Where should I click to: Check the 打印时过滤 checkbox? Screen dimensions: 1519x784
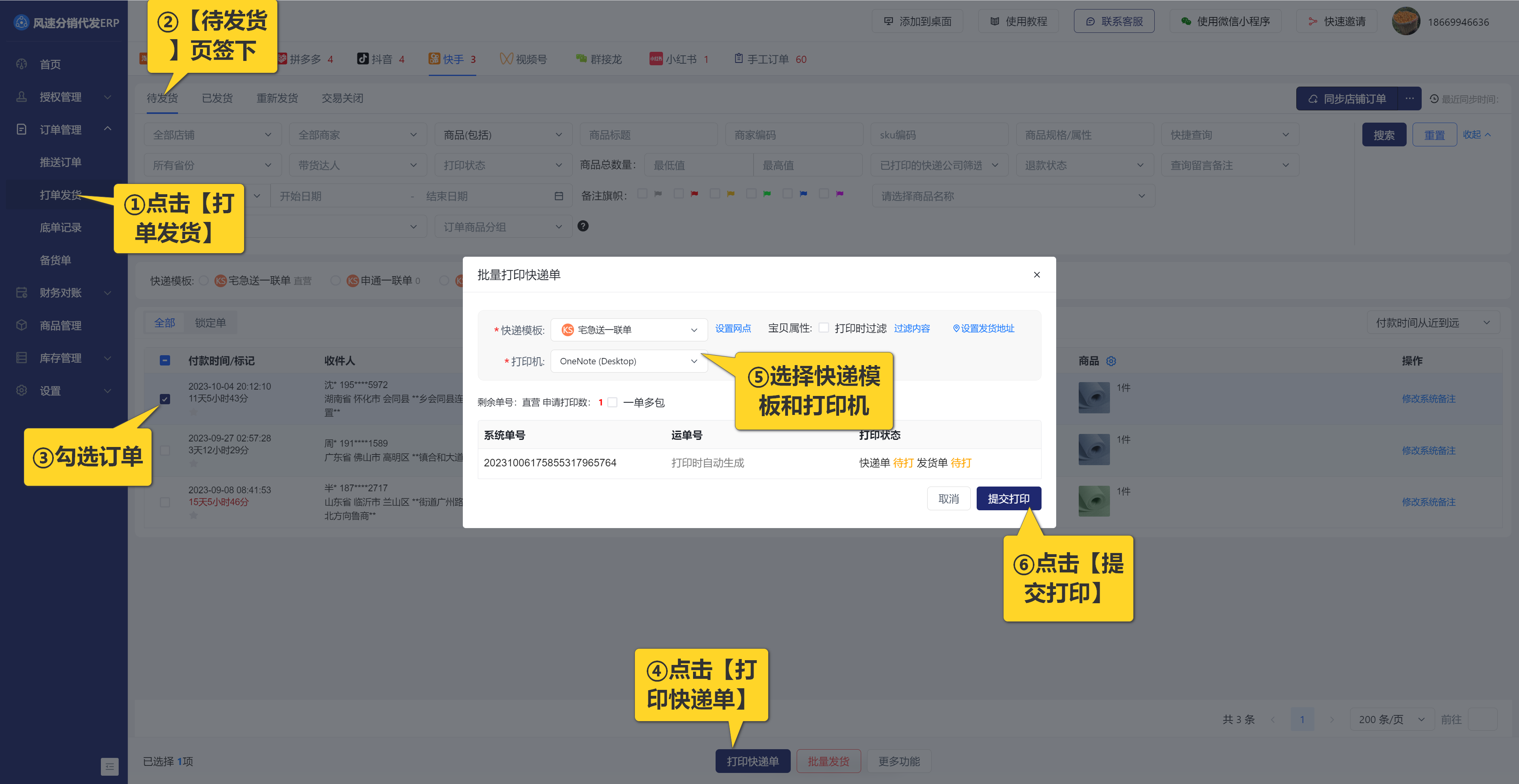(824, 328)
